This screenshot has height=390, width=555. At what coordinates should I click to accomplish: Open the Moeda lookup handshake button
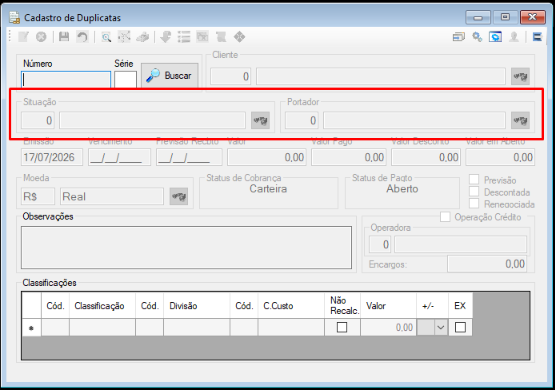tap(179, 196)
